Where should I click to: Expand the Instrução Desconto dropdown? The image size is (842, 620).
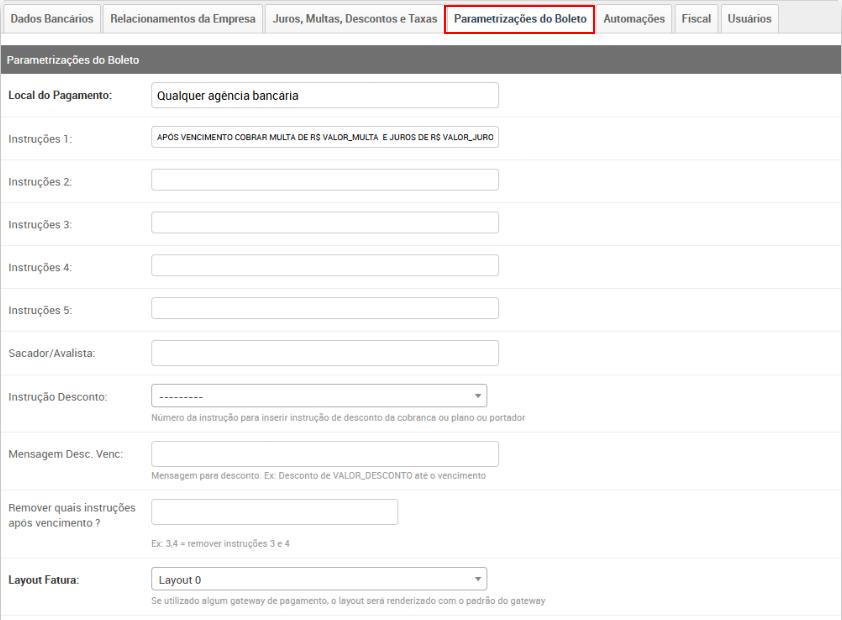click(x=319, y=396)
